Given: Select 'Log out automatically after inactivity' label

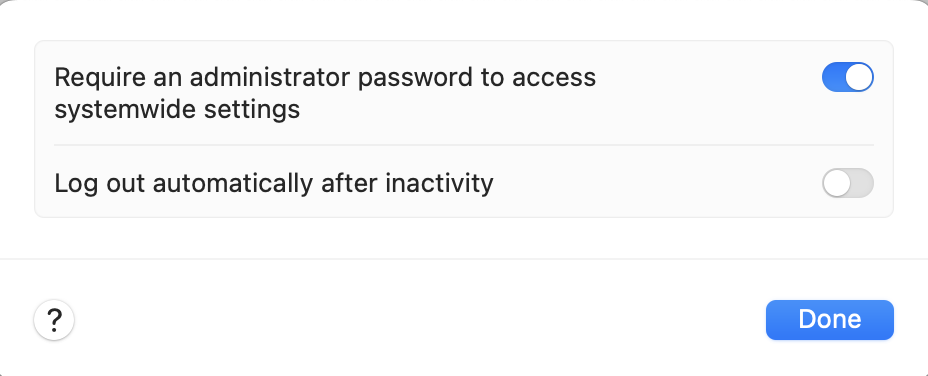Looking at the screenshot, I should coord(274,184).
